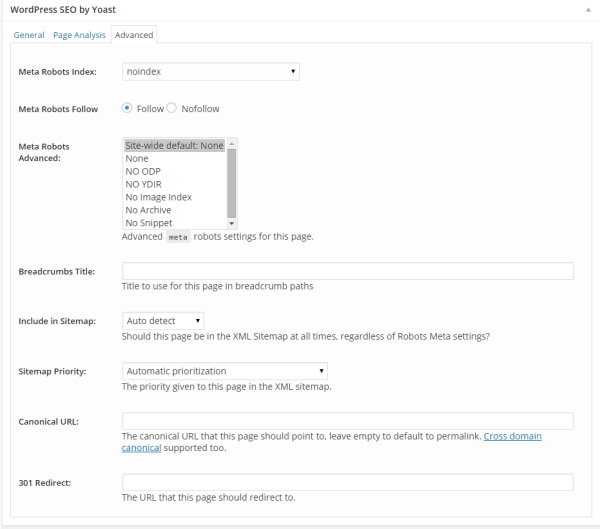Select the Follow radio button
The height and width of the screenshot is (529, 600).
[127, 108]
